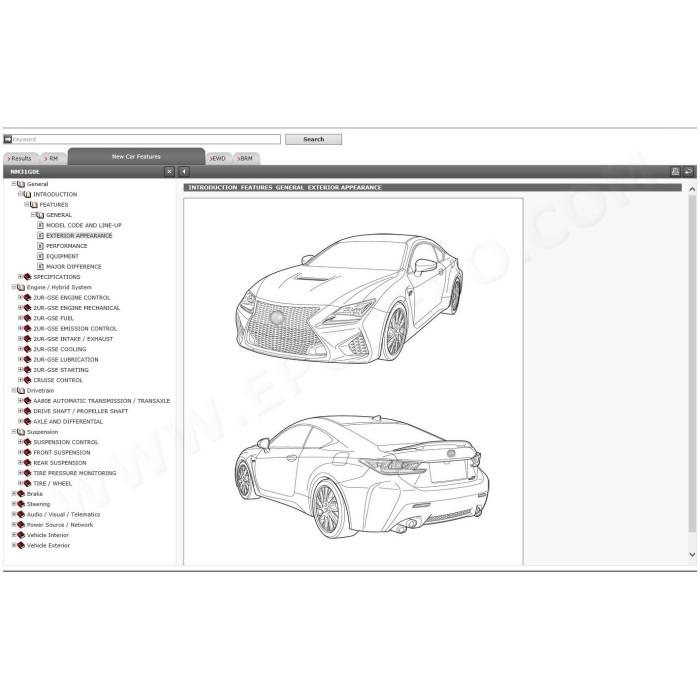Expand the SPECIFICATIONS node
Screen dimensions: 700x700
[x=20, y=277]
